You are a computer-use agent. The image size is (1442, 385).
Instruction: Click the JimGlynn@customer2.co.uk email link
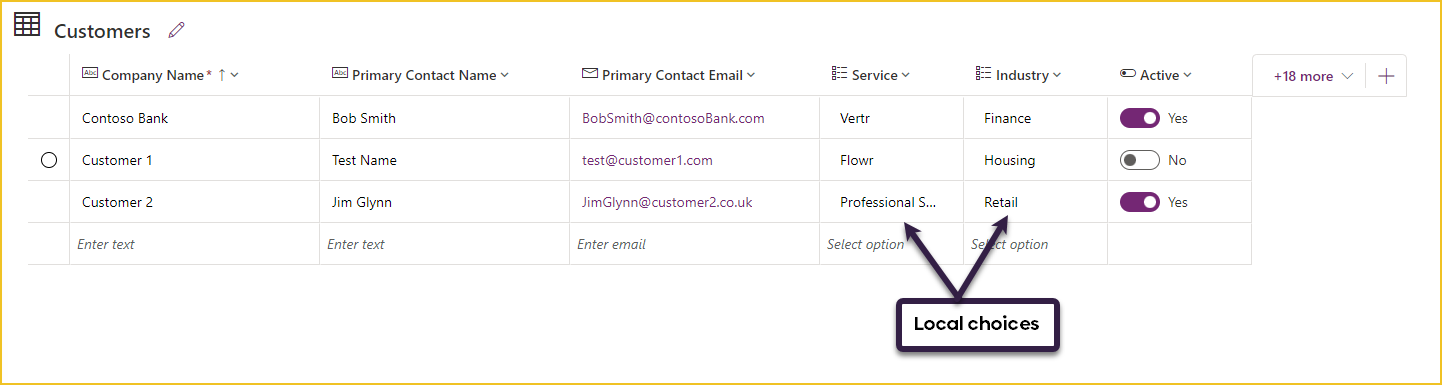(667, 202)
